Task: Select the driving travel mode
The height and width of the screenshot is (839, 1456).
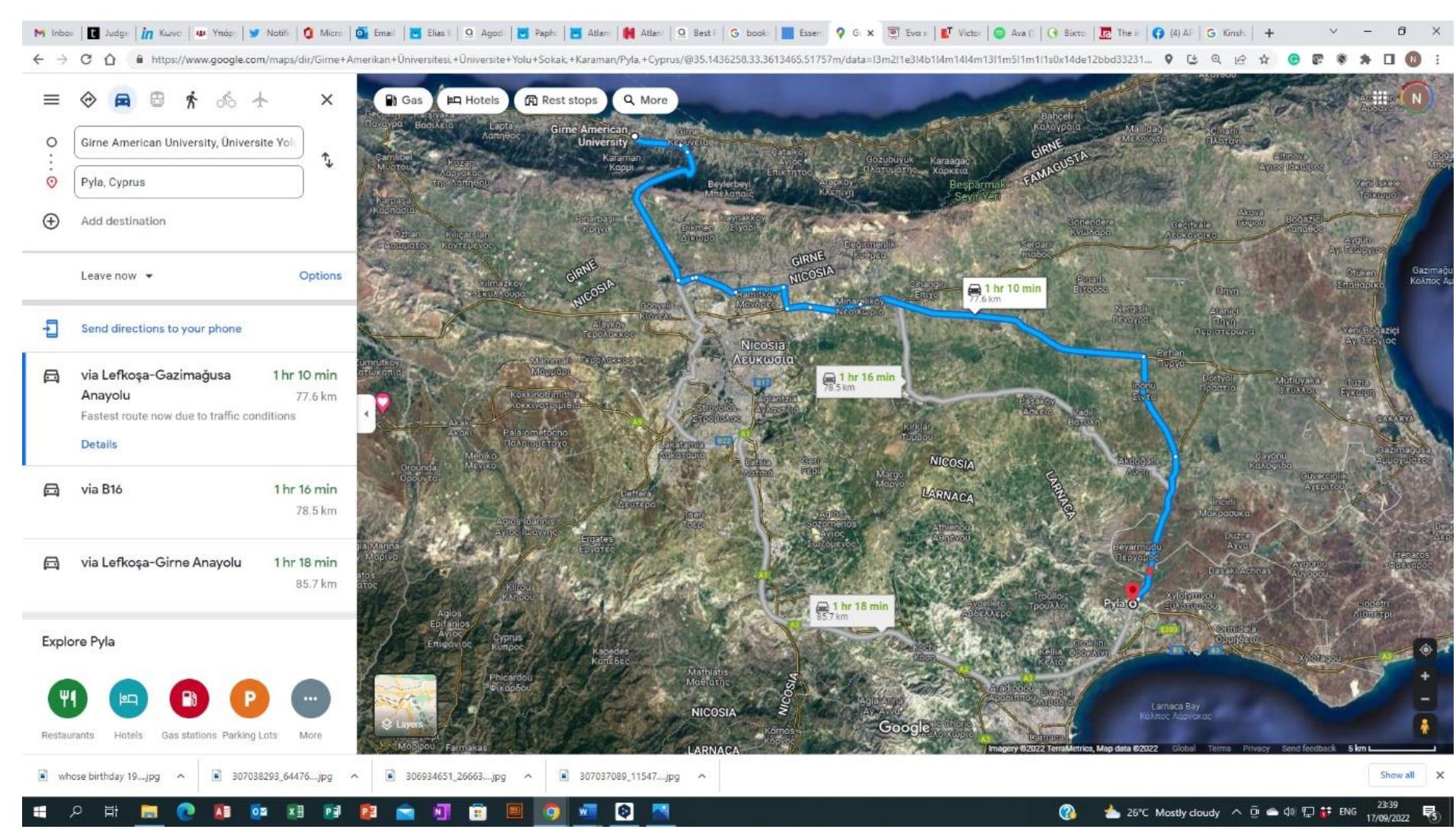Action: click(123, 100)
